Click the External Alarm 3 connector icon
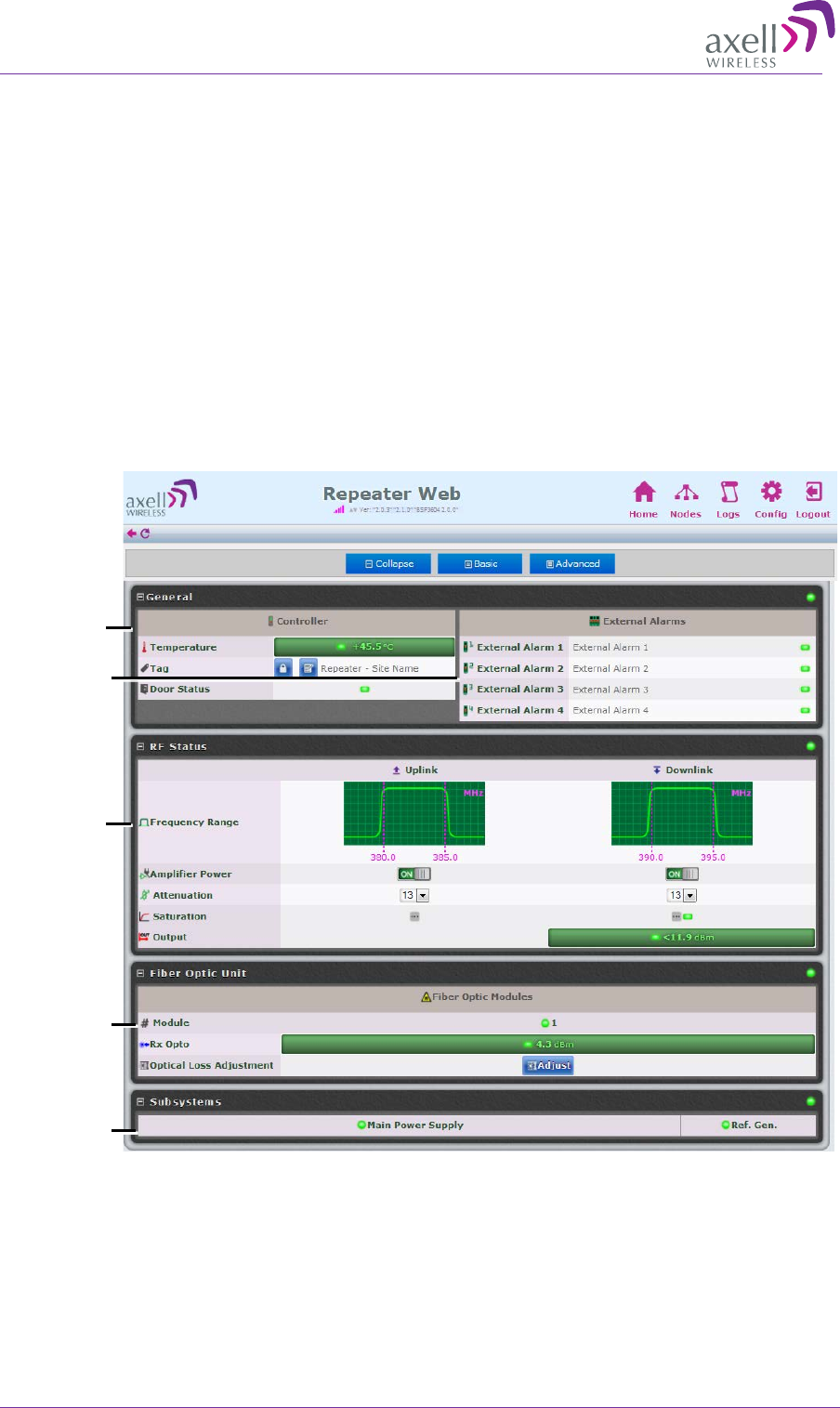Viewport: 840px width, 1408px height. (x=468, y=689)
